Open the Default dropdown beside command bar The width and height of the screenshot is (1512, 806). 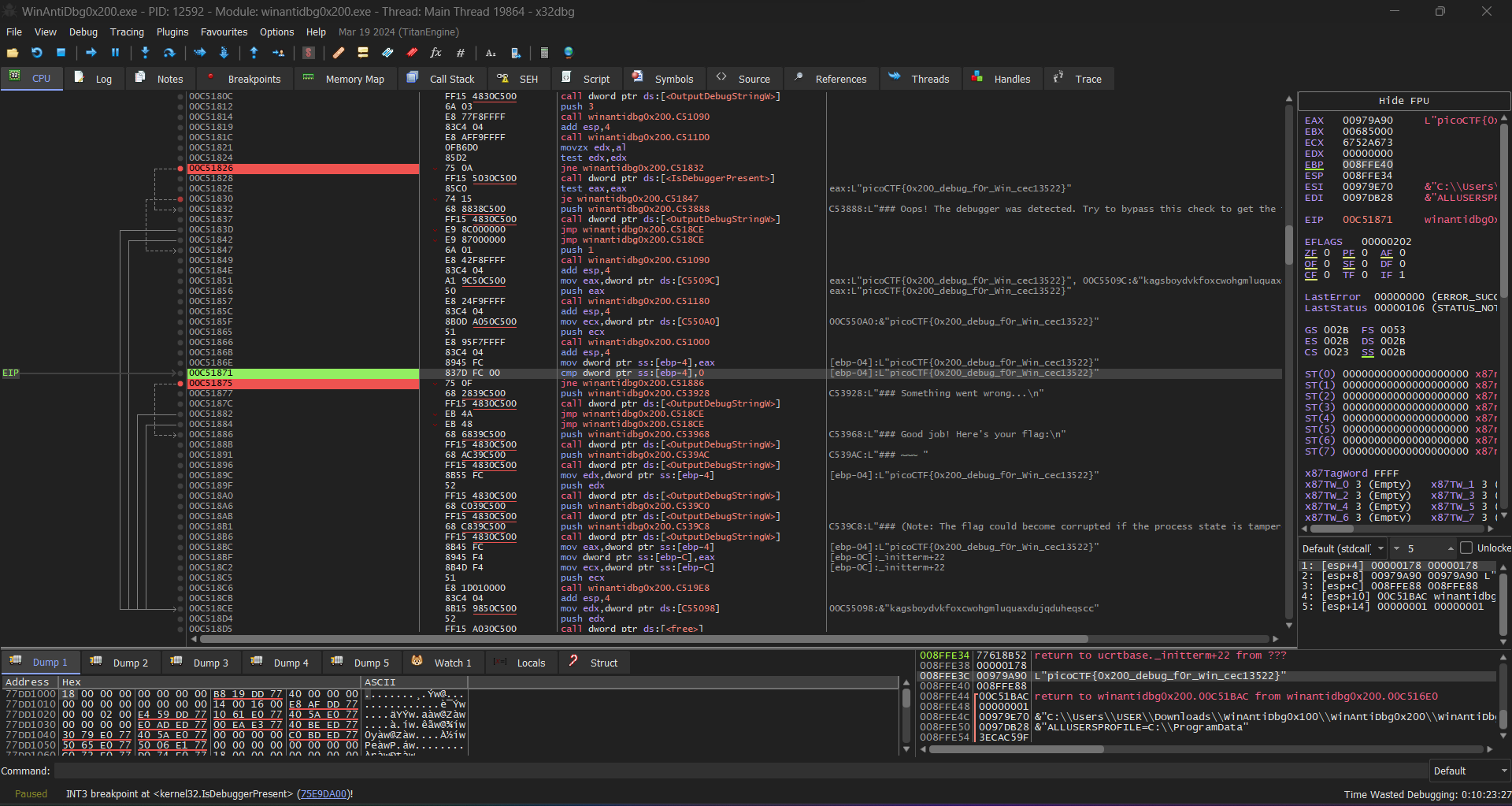coord(1469,771)
